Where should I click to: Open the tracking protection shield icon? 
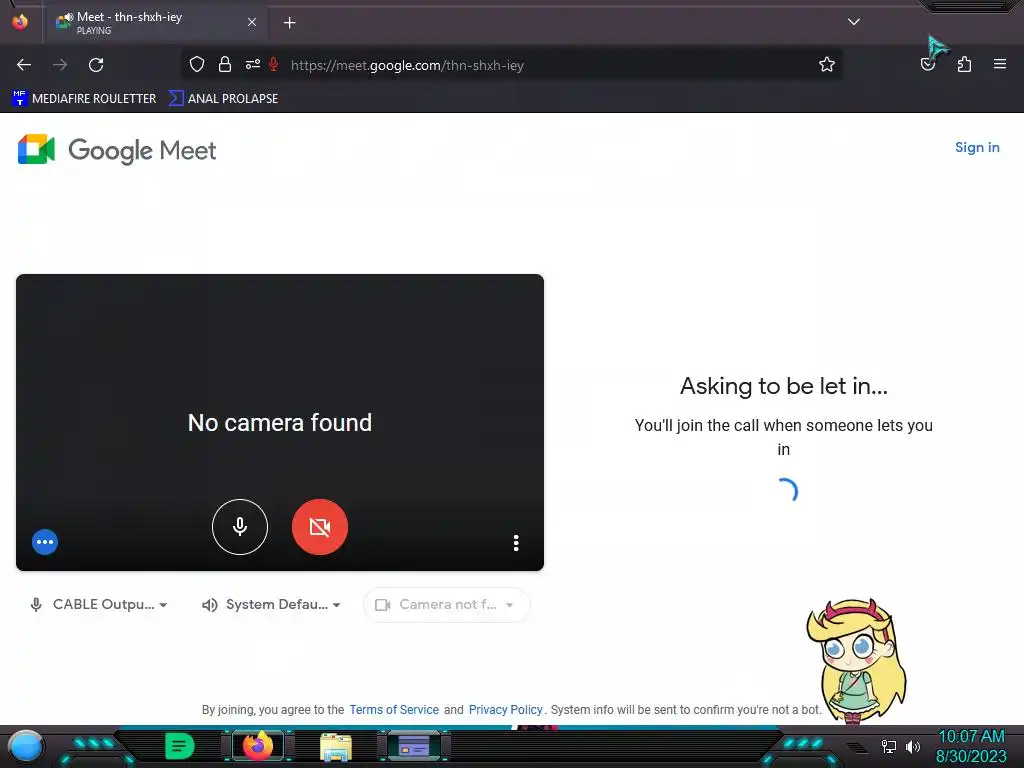pos(197,64)
